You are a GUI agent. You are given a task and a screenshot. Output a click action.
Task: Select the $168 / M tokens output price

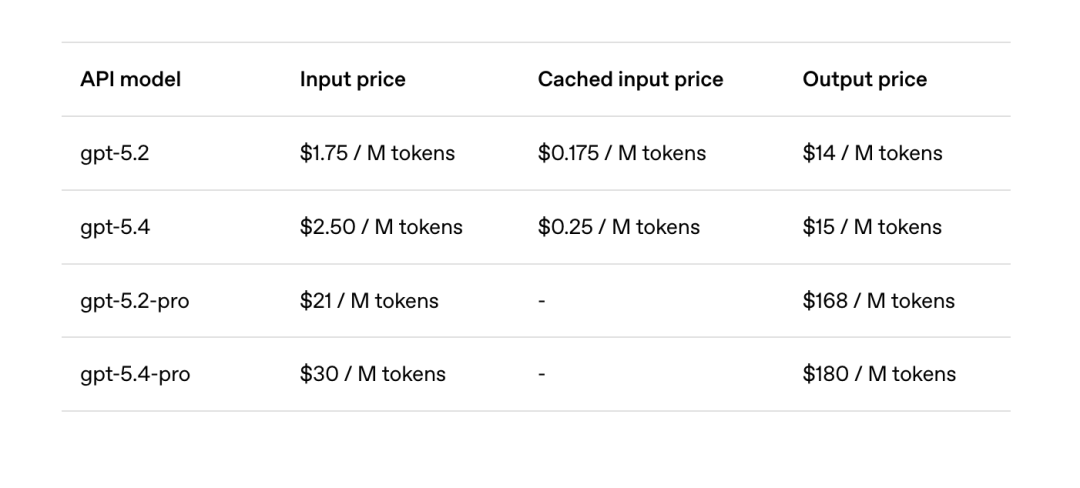coord(878,301)
